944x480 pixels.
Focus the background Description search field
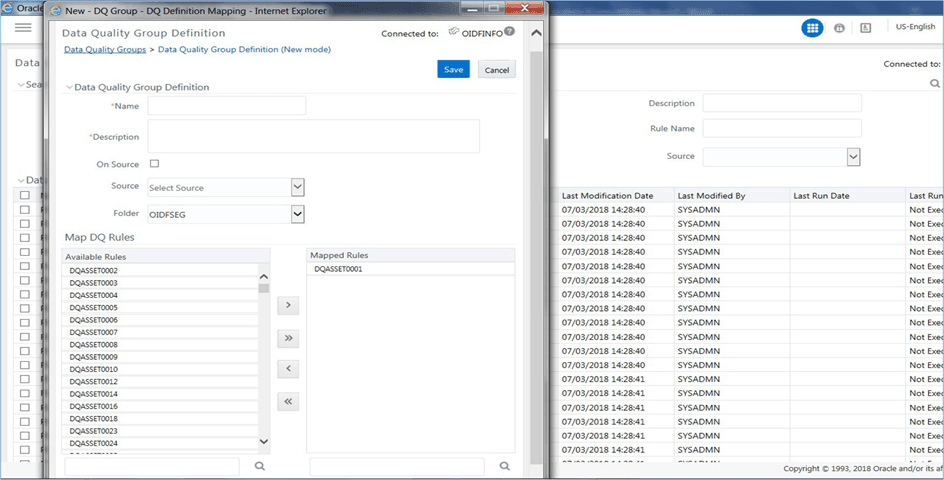(782, 103)
